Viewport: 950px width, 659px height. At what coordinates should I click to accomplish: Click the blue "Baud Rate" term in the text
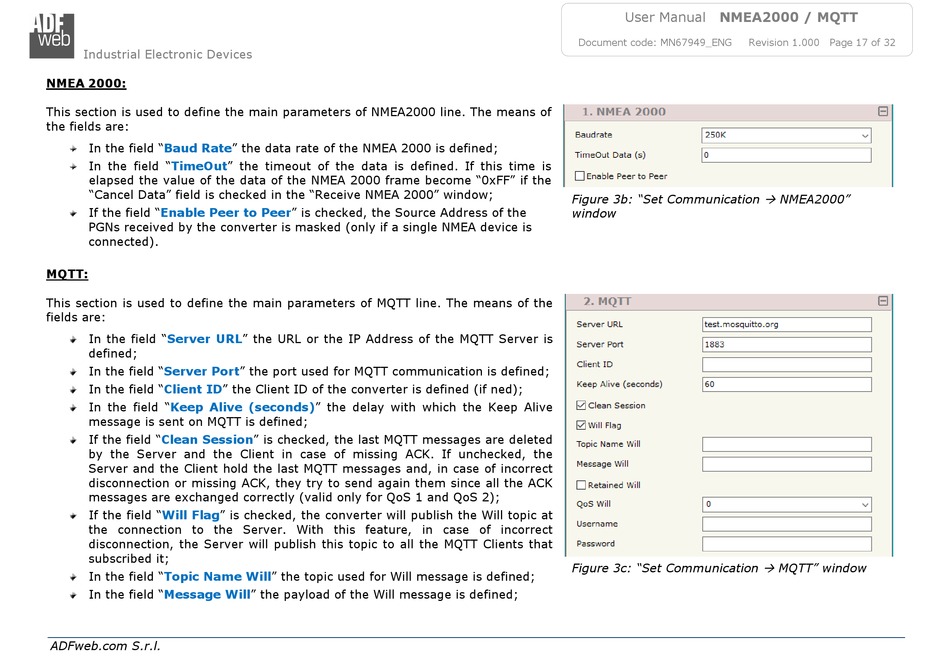pyautogui.click(x=197, y=148)
